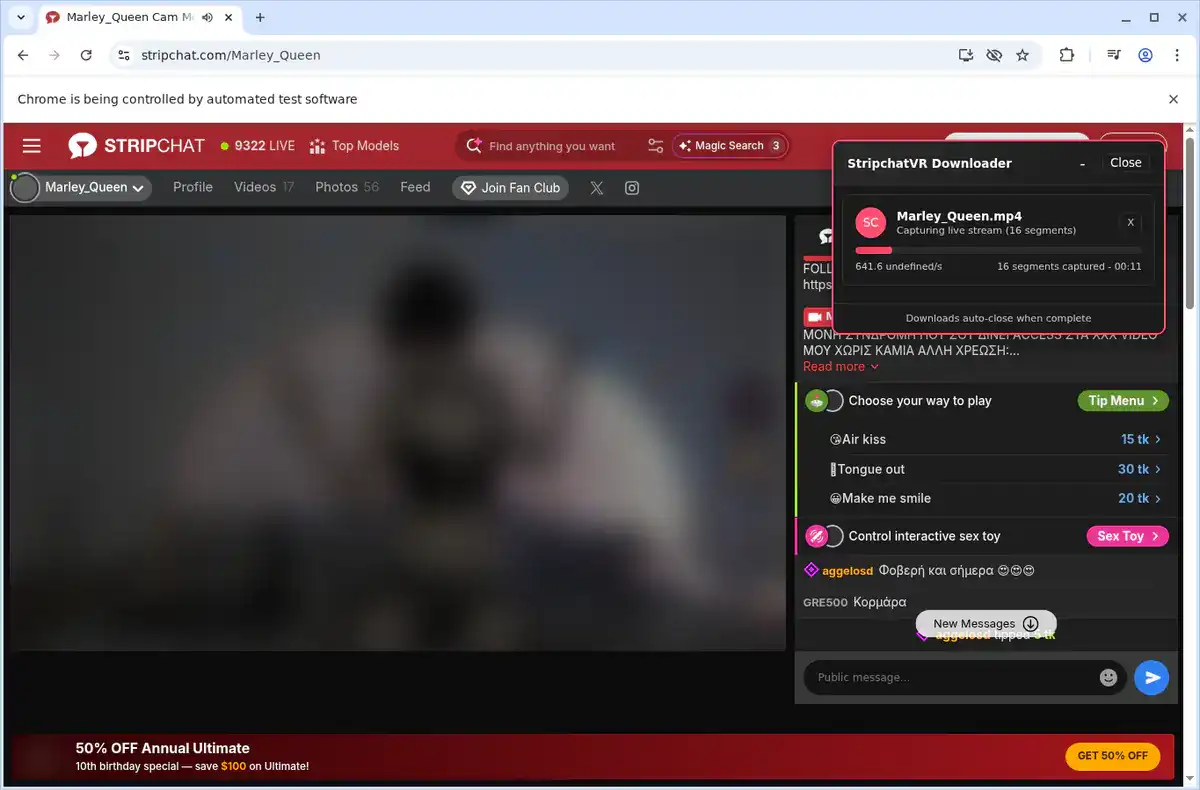The image size is (1200, 790).
Task: Open Sex Toy control
Action: click(x=1127, y=536)
